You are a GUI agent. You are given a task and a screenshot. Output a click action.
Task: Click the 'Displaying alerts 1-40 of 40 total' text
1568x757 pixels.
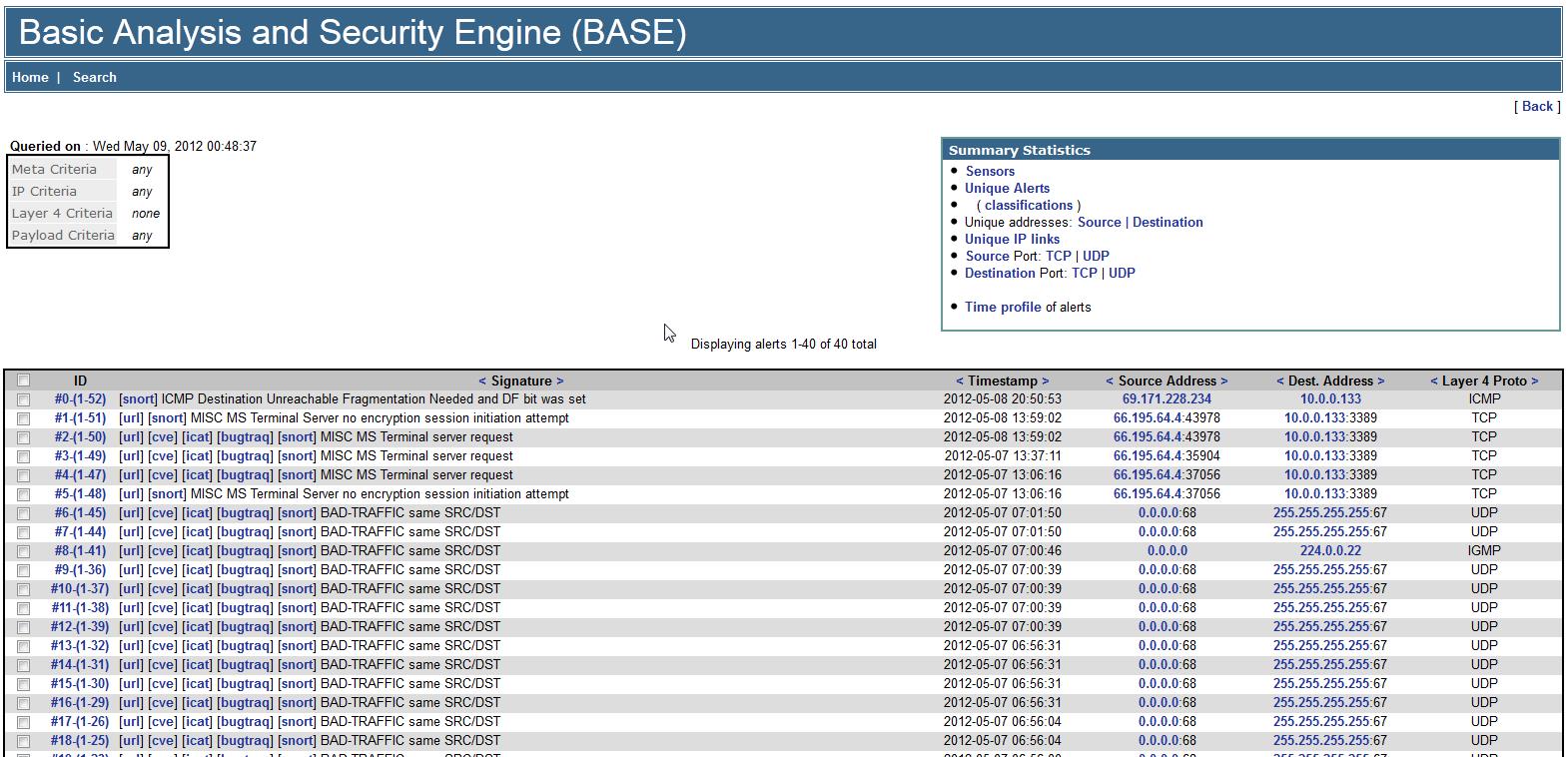coord(783,344)
